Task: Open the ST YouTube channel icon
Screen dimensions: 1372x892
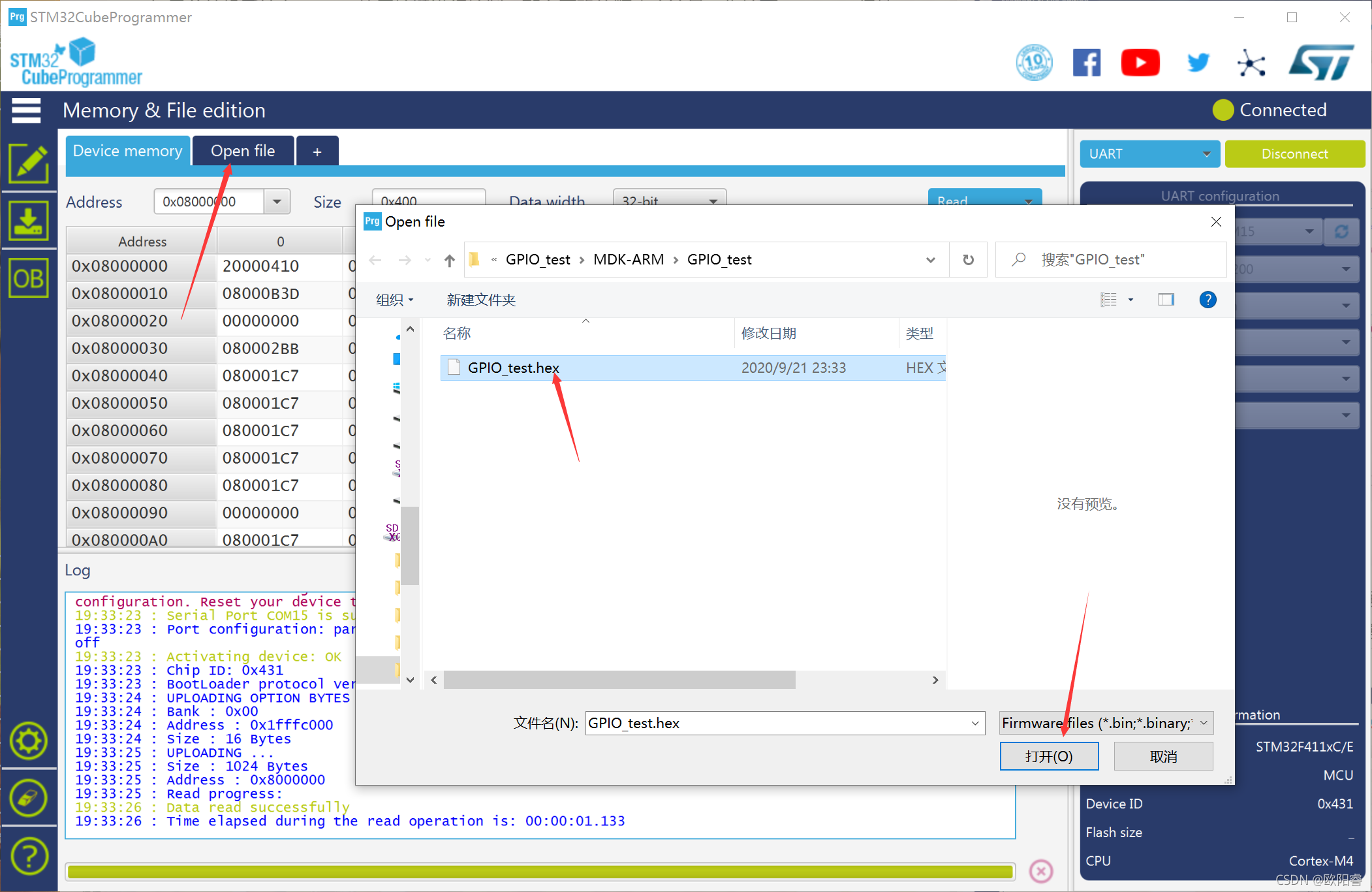Action: 1140,63
